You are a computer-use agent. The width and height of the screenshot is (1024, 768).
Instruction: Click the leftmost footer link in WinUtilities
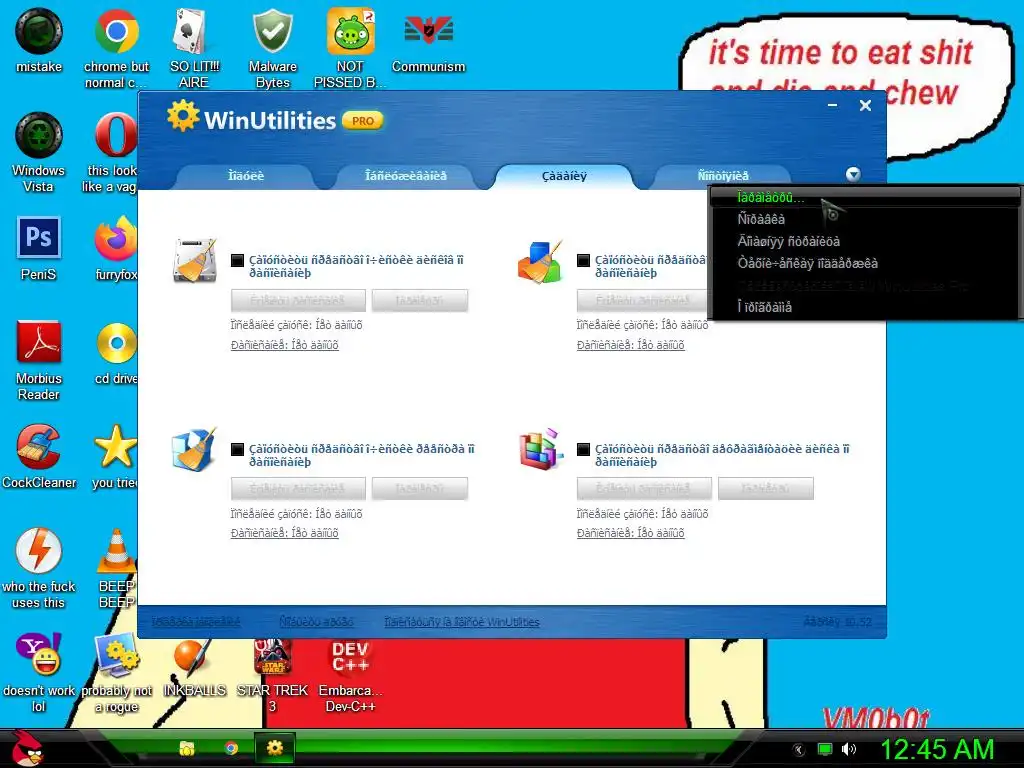click(x=196, y=622)
